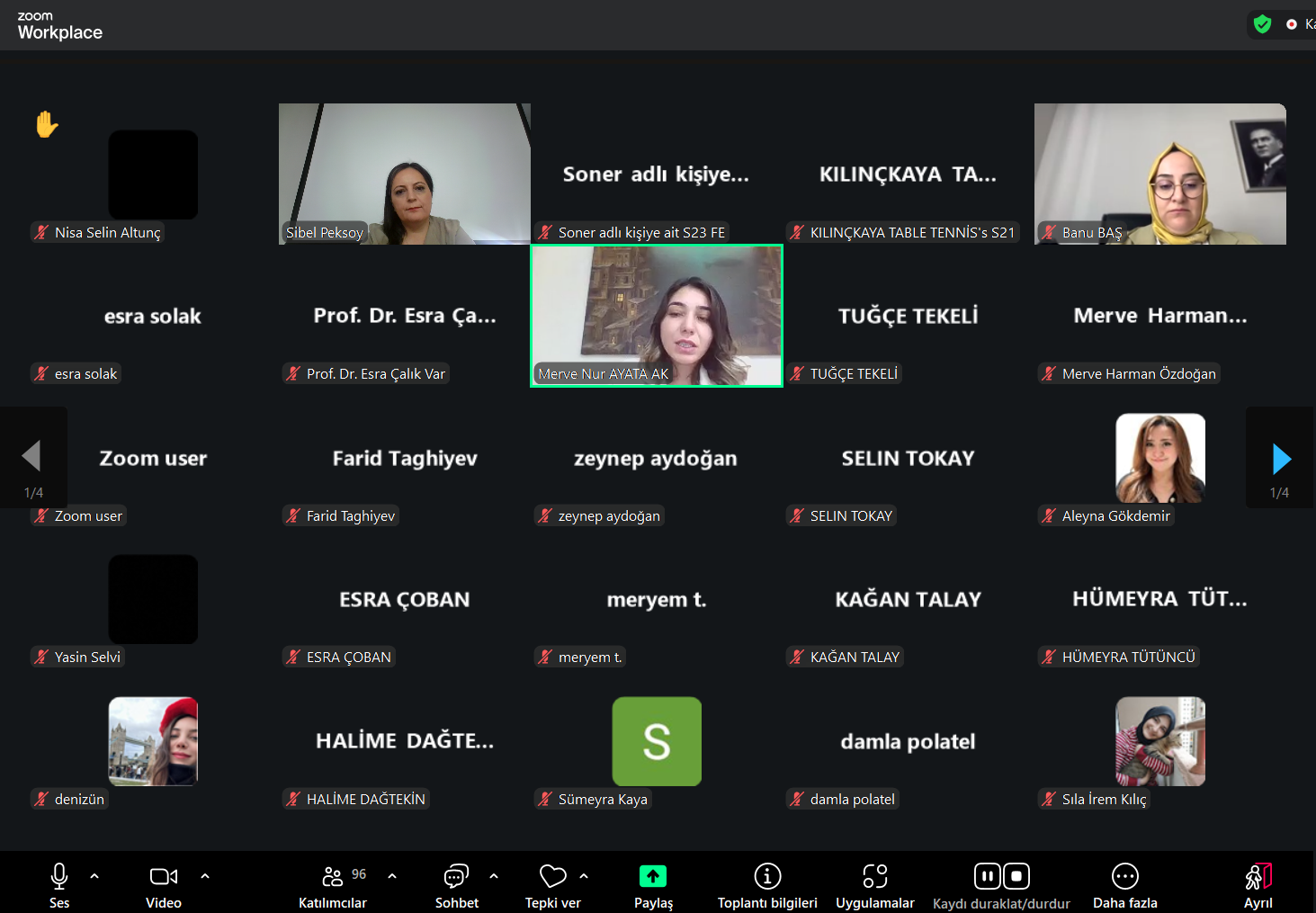Open the Daha fazla more options menu
This screenshot has height=913, width=1316.
[1124, 876]
